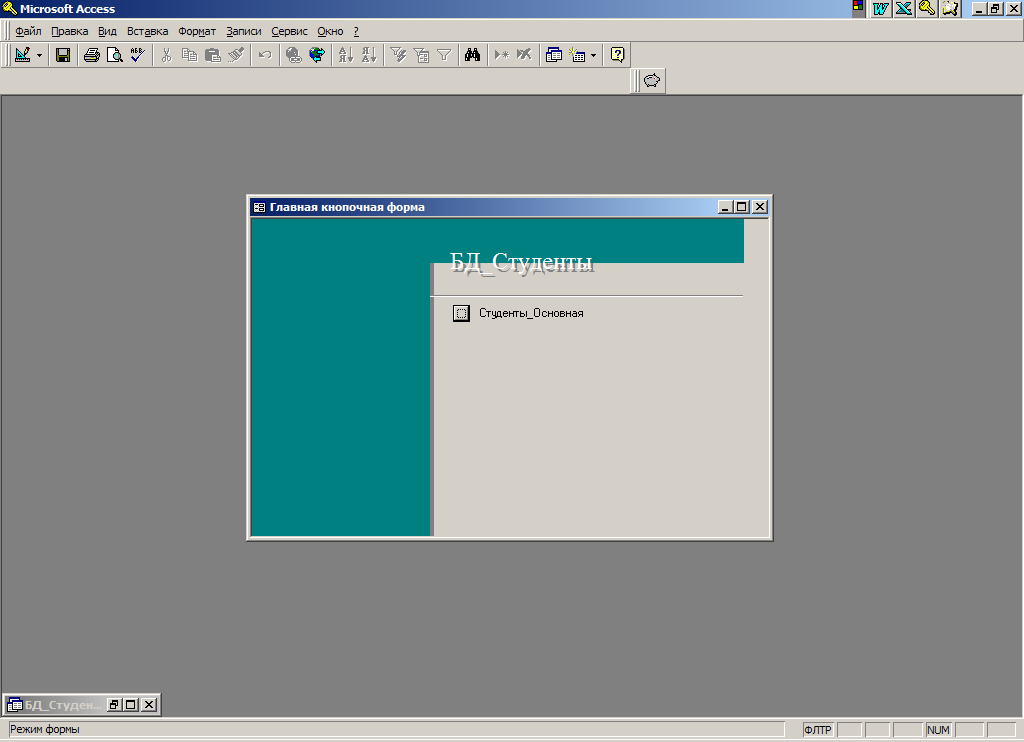Click the Apply Filter funnel icon

(444, 55)
